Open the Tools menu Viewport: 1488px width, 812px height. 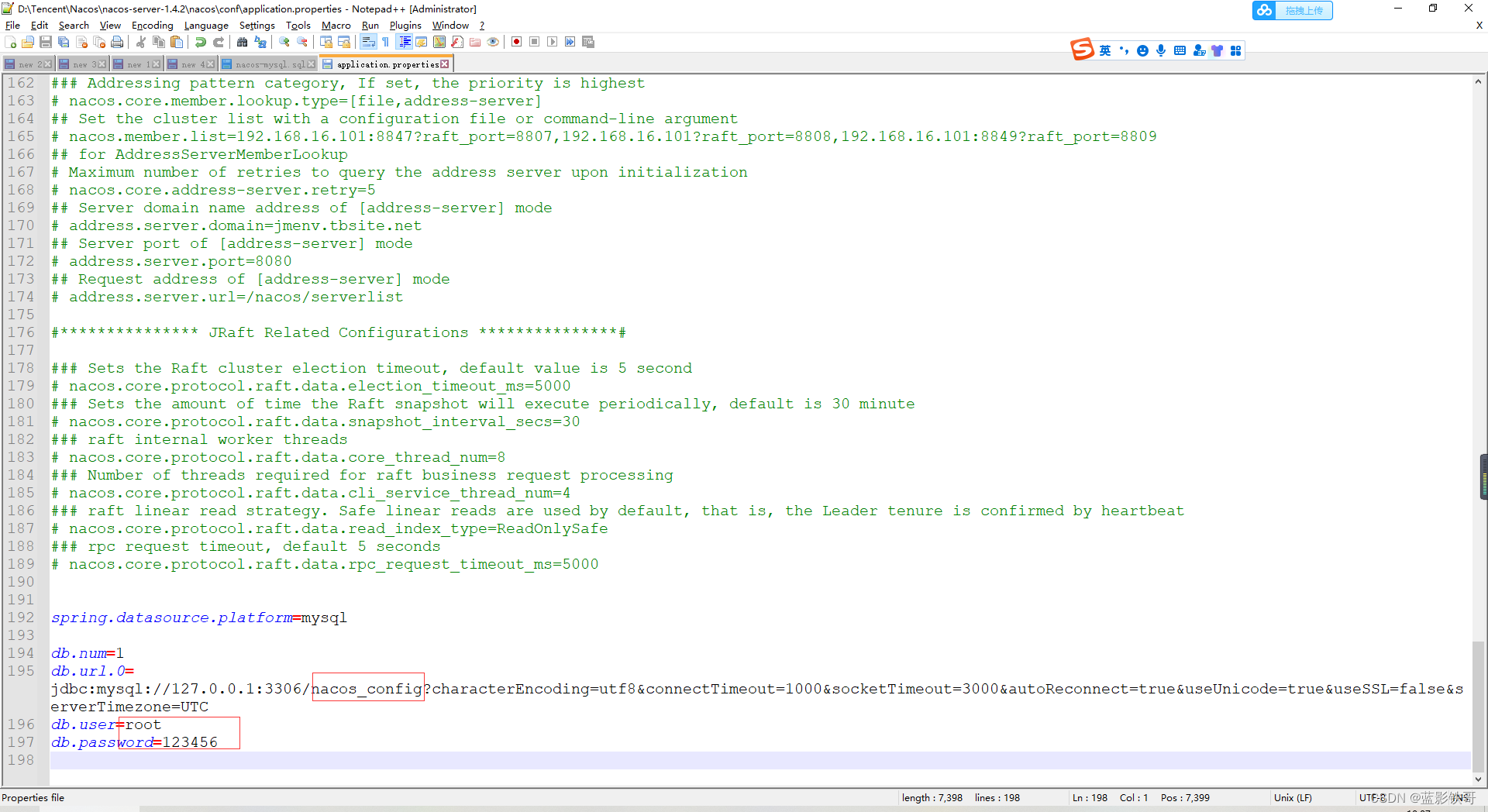(x=298, y=26)
